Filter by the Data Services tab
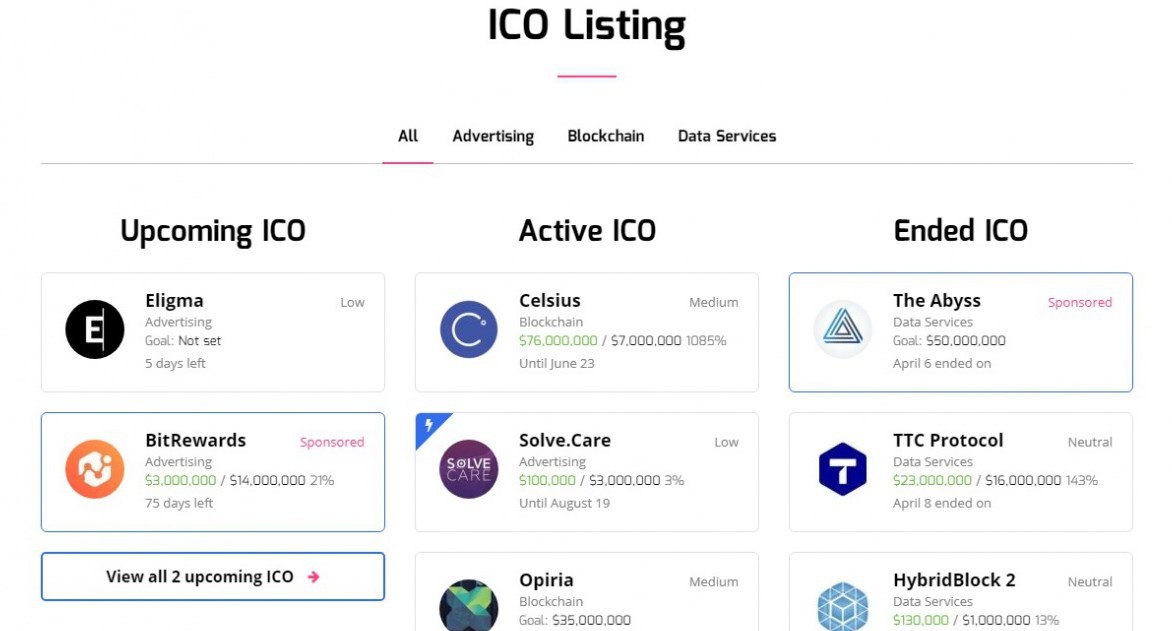 (x=727, y=136)
